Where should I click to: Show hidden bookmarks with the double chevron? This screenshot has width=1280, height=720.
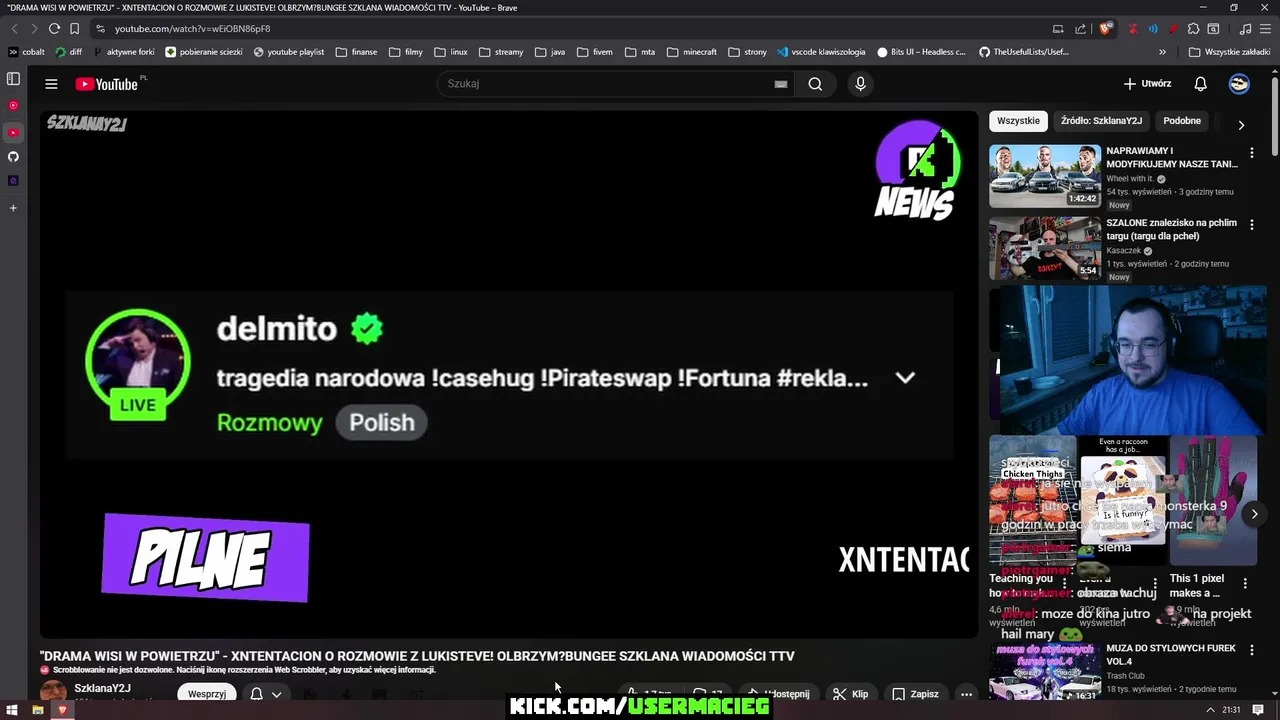click(x=1162, y=52)
